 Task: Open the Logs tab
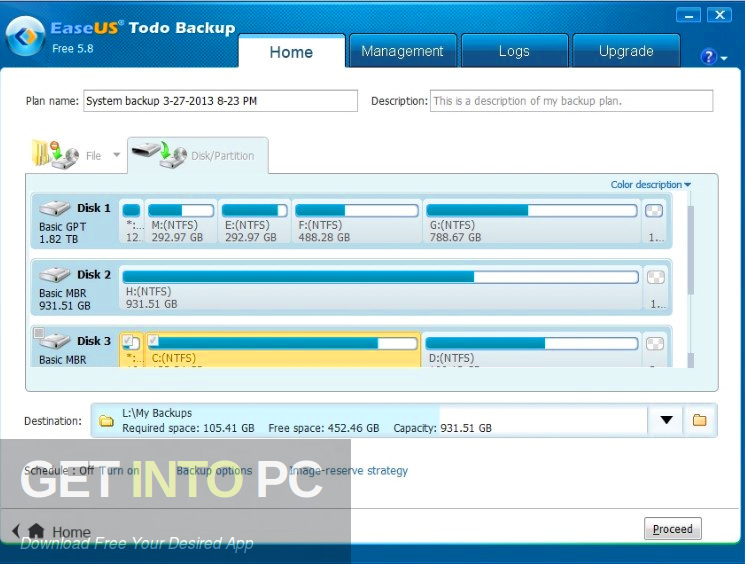514,51
